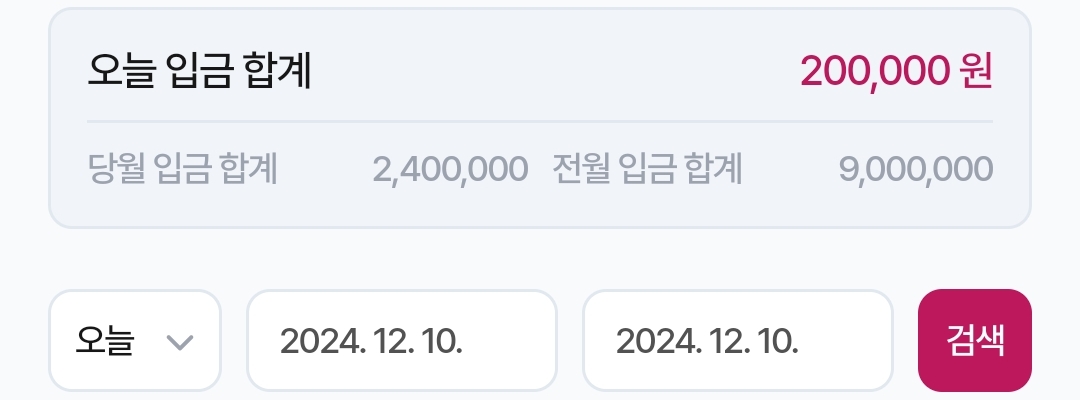1080x400 pixels.
Task: Select the 당월 입금 합계 label
Action: coord(182,170)
